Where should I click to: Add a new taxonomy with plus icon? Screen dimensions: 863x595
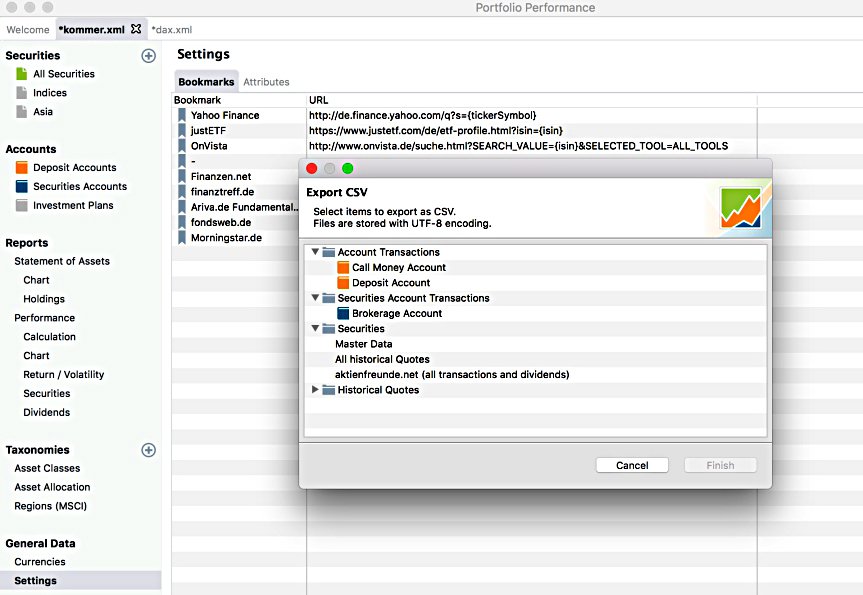point(149,450)
